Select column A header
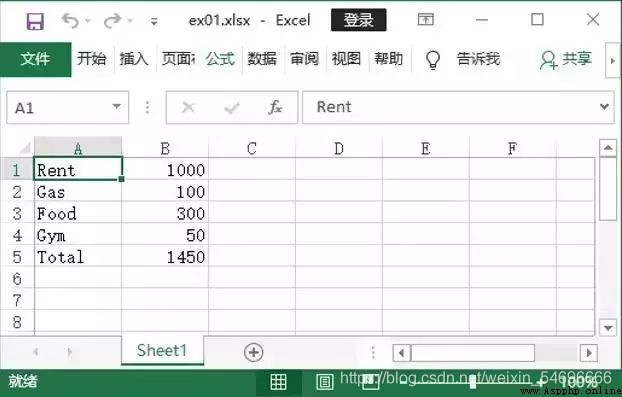This screenshot has width=622, height=397. [78, 148]
